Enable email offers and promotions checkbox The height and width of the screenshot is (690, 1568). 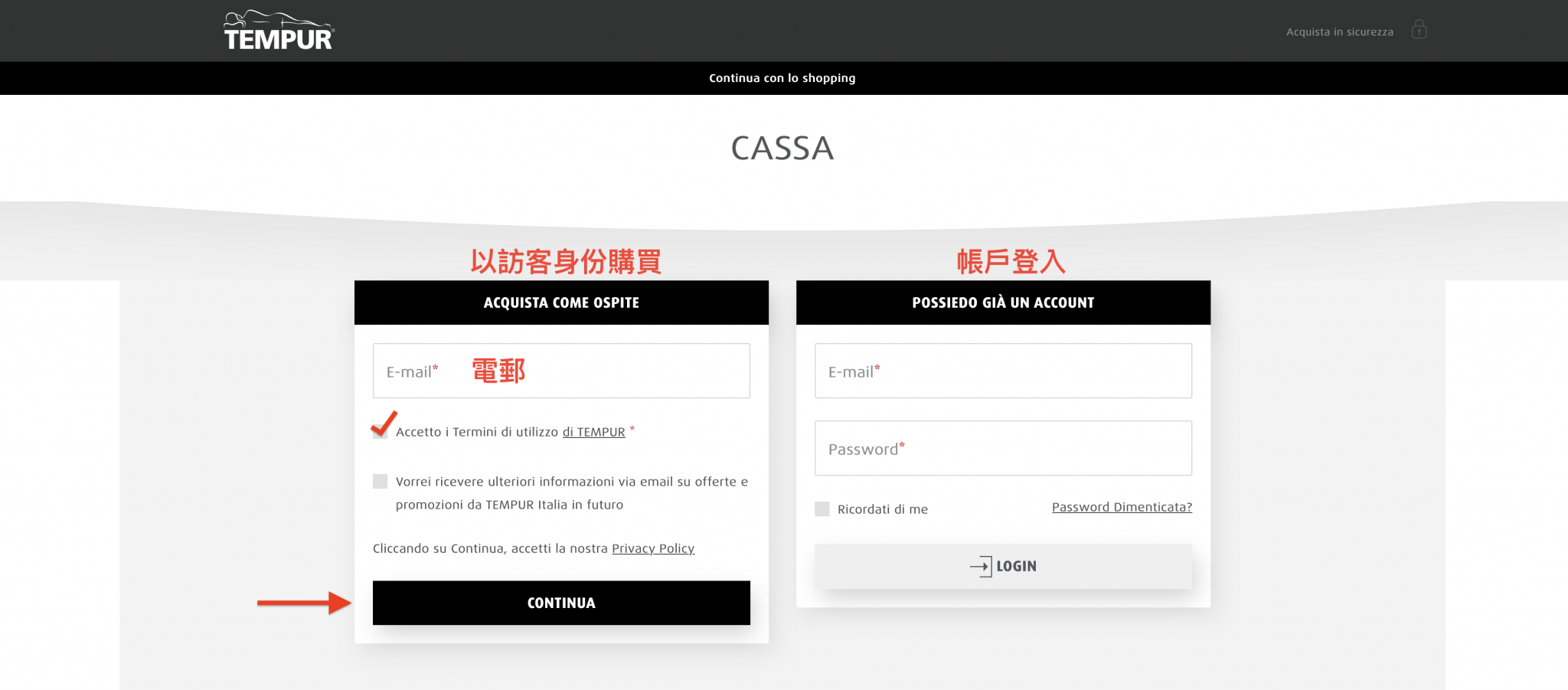380,481
